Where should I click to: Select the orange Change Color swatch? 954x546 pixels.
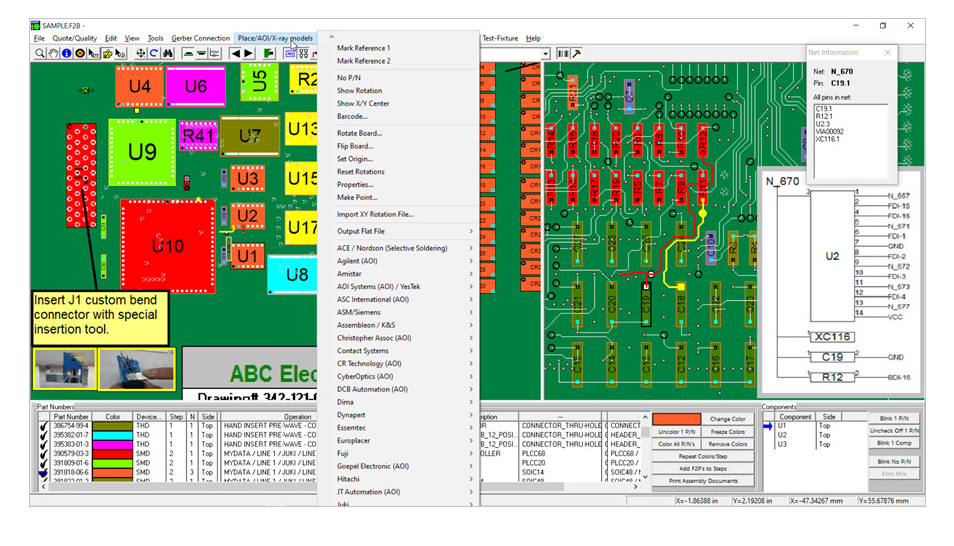[676, 420]
